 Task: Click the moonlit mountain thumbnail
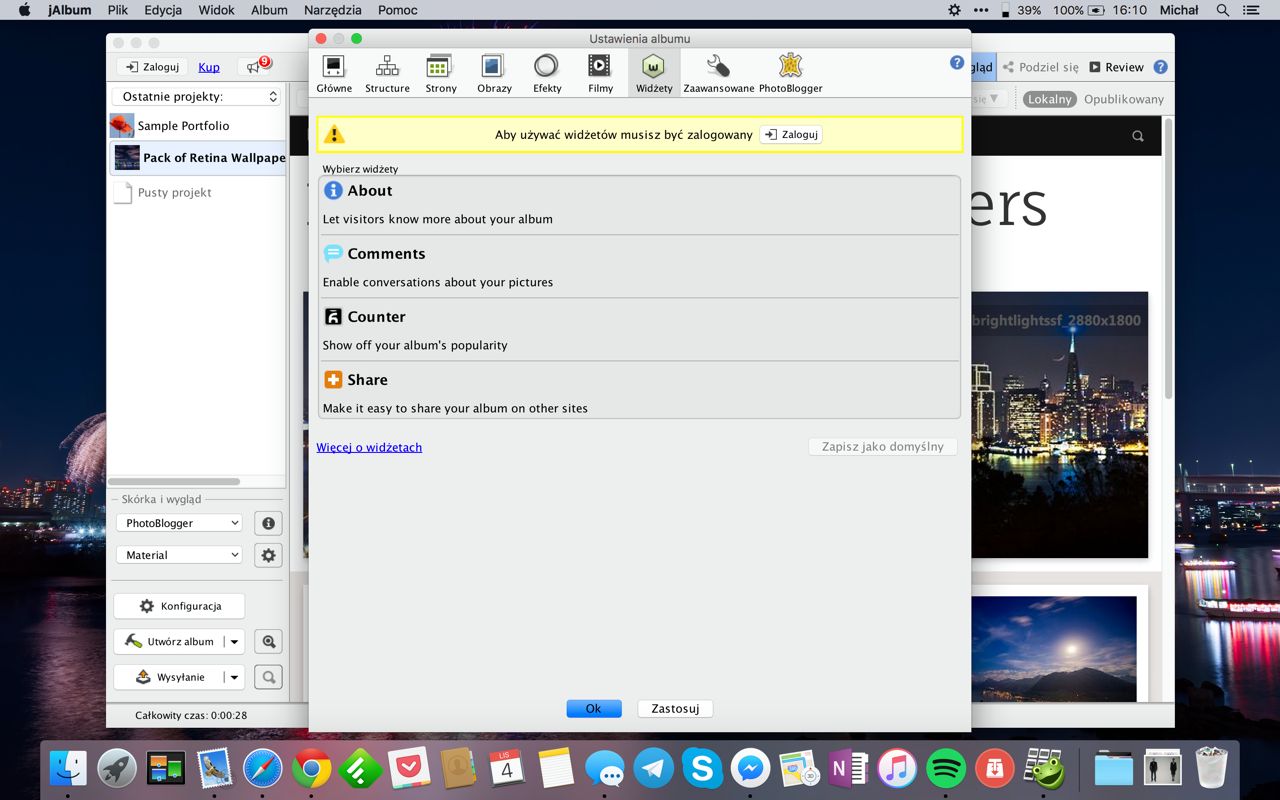(x=1054, y=648)
